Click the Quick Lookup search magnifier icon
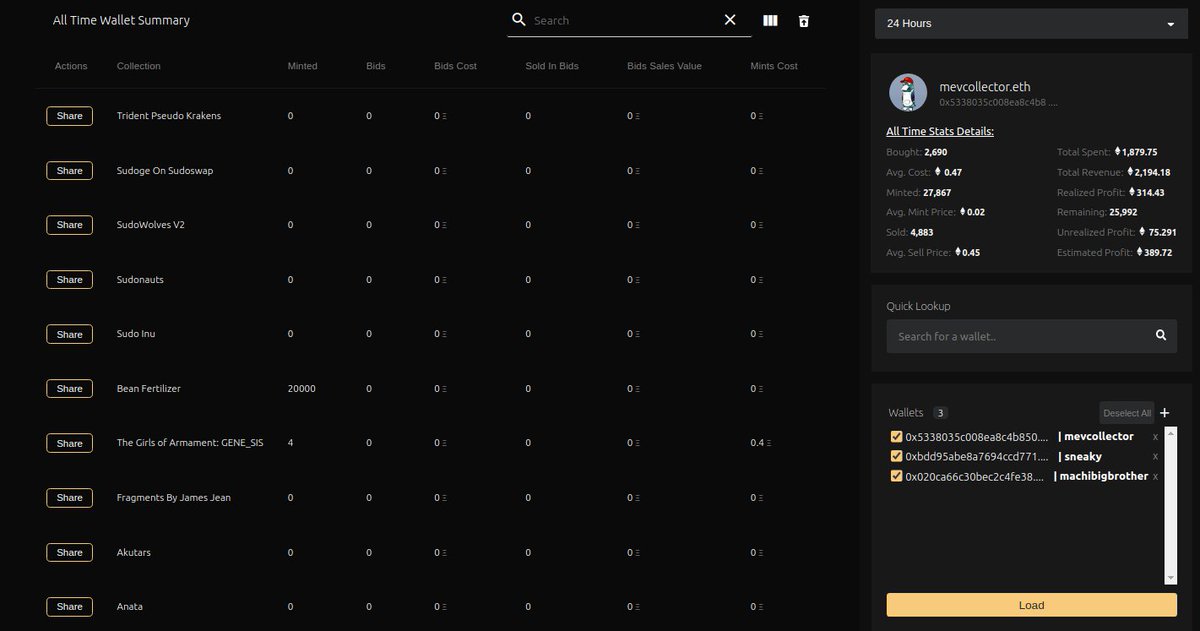The image size is (1200, 631). (x=1161, y=336)
